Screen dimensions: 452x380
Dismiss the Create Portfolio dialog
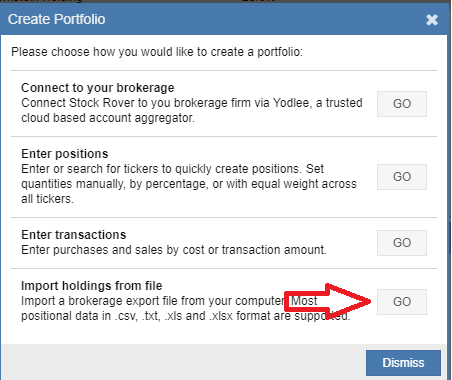coord(403,363)
